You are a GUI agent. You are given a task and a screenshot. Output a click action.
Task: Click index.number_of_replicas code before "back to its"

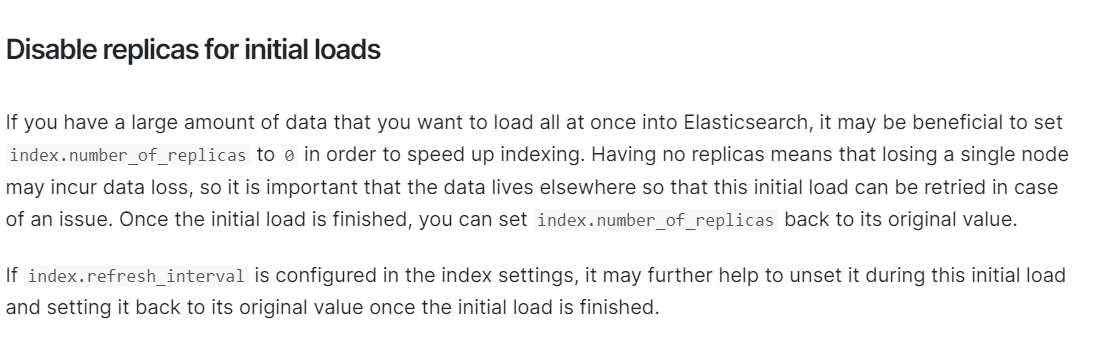click(656, 220)
